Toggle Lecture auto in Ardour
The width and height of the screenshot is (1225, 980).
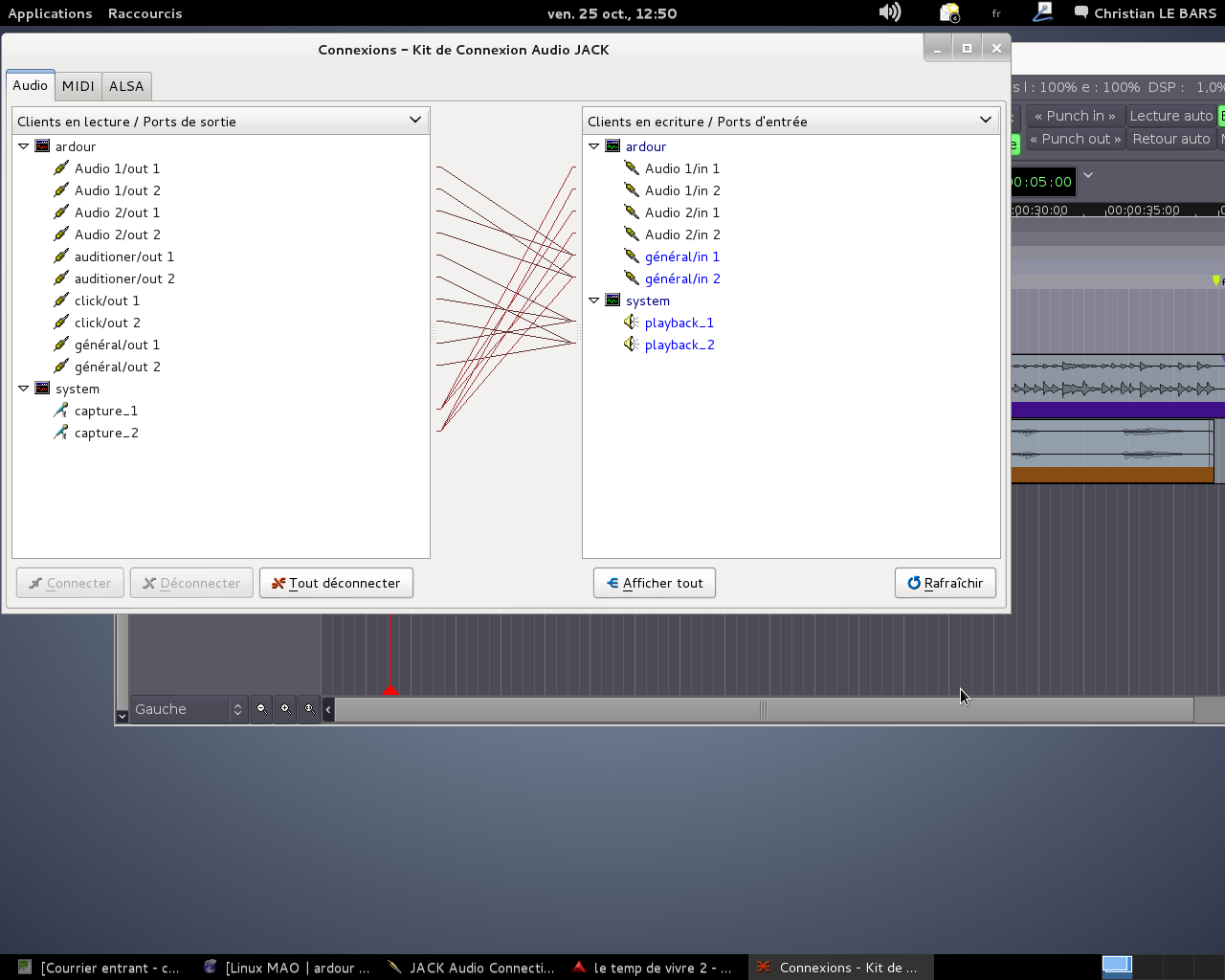(x=1171, y=116)
